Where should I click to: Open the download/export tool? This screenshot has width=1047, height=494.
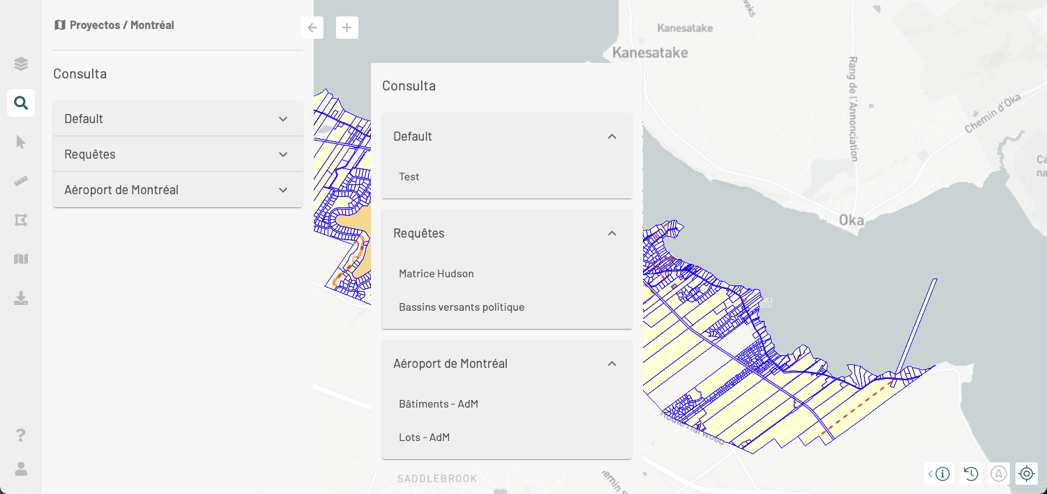click(x=21, y=298)
